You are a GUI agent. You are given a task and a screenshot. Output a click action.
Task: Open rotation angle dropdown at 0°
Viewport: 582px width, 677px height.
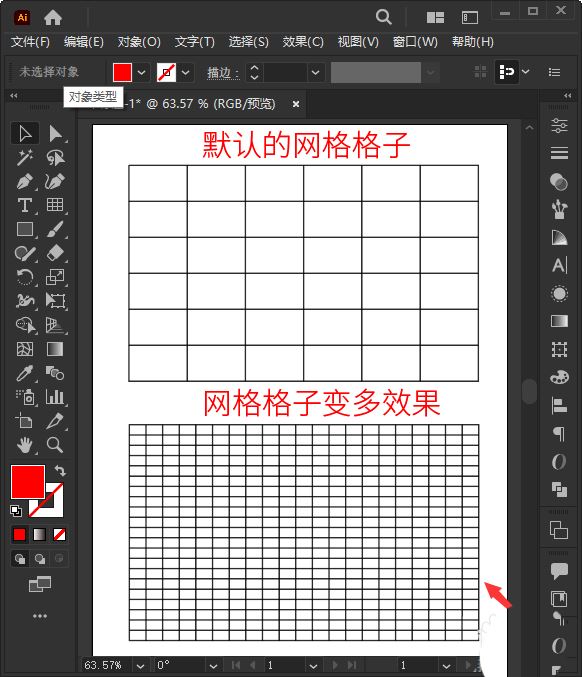click(213, 666)
